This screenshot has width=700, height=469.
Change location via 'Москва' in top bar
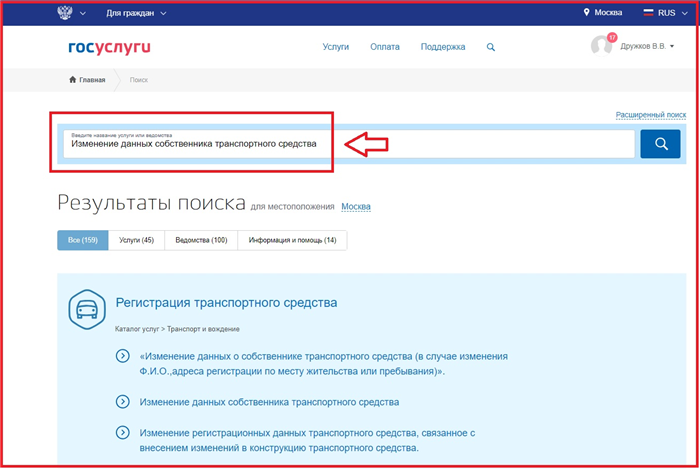pos(608,12)
